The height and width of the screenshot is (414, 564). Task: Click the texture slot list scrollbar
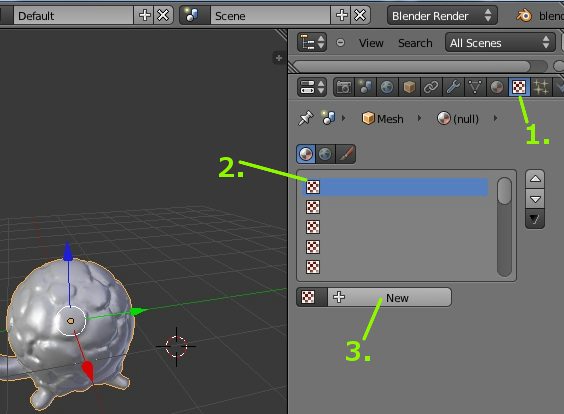point(504,227)
